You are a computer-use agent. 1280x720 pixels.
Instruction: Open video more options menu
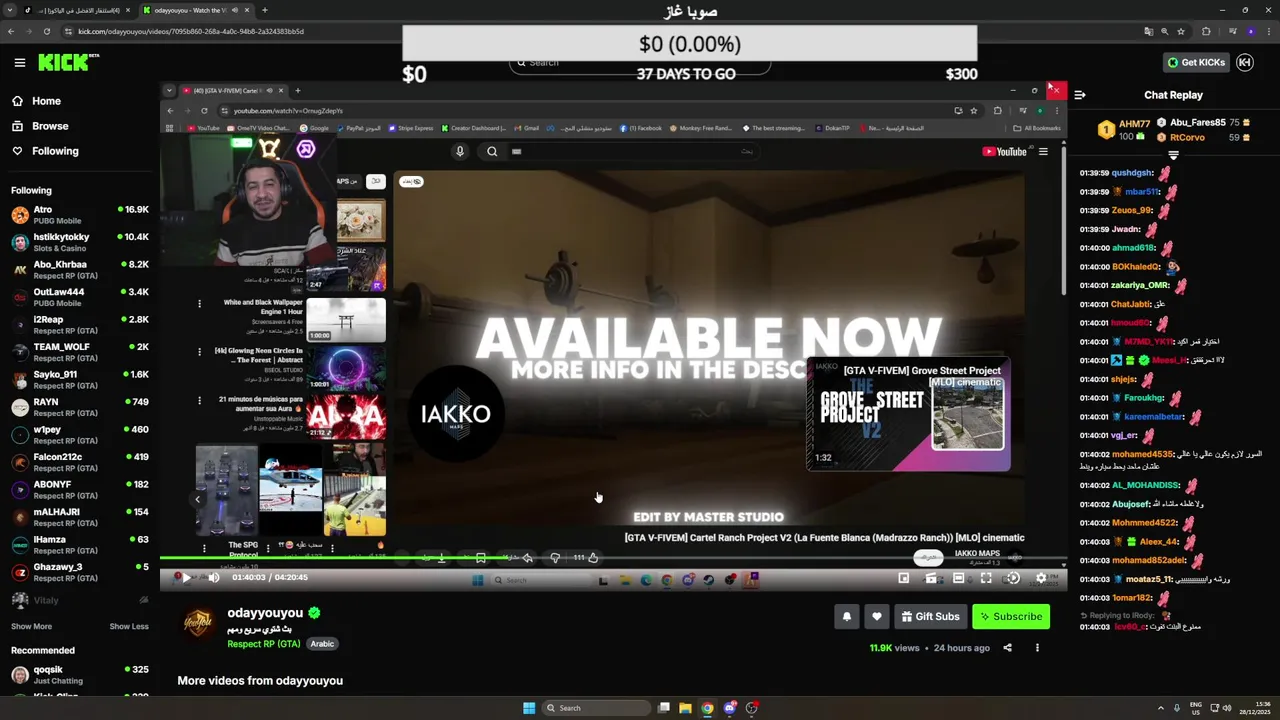(x=1037, y=648)
